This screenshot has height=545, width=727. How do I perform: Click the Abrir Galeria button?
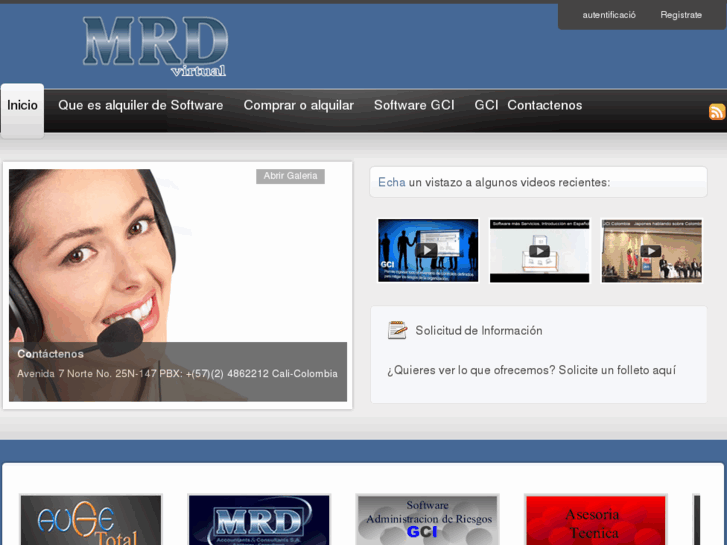tap(290, 176)
